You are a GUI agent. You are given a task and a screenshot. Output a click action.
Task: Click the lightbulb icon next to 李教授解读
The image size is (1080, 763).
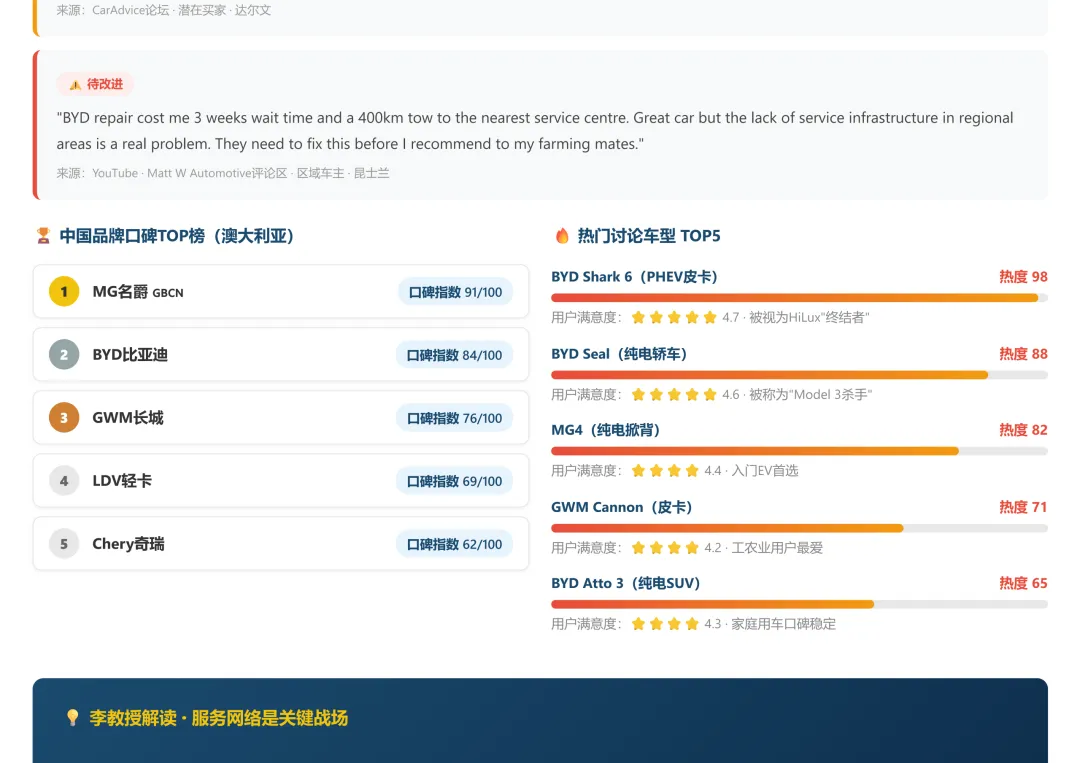coord(72,718)
